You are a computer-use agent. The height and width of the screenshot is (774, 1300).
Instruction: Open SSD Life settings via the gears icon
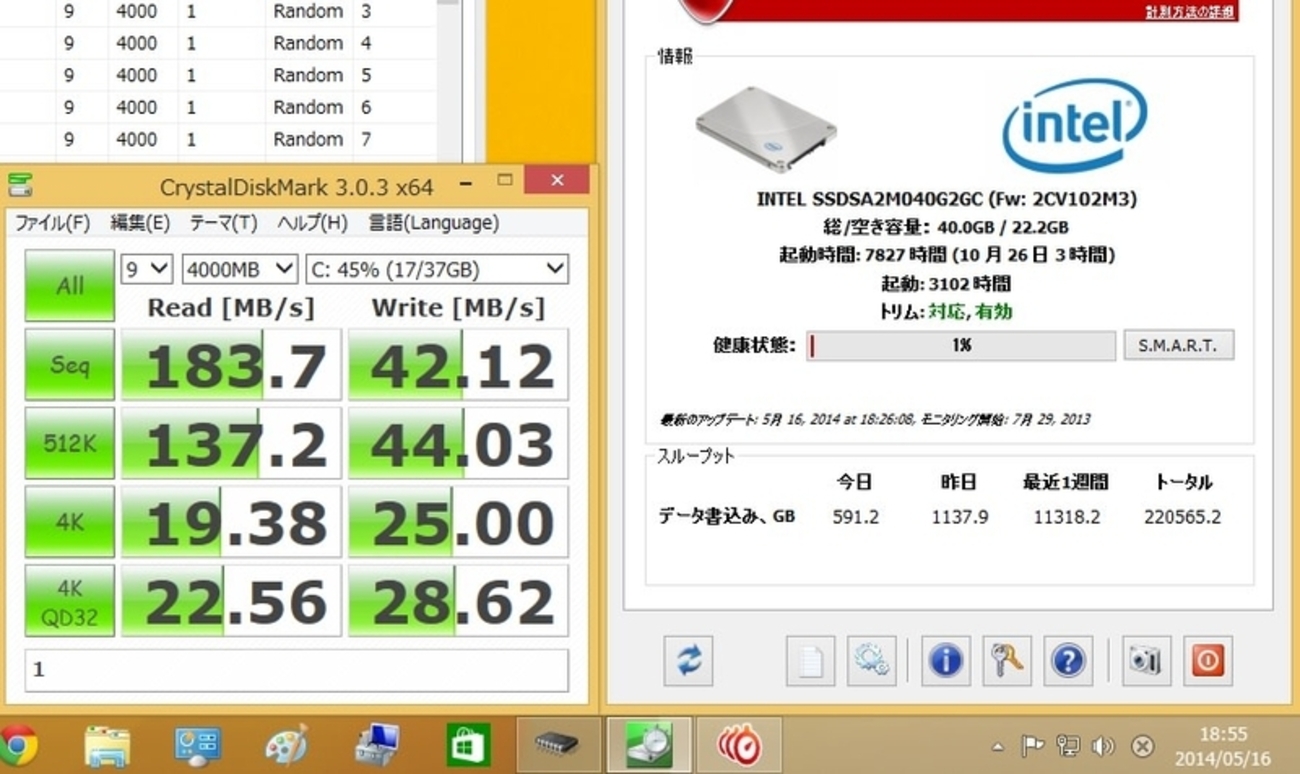pos(871,660)
